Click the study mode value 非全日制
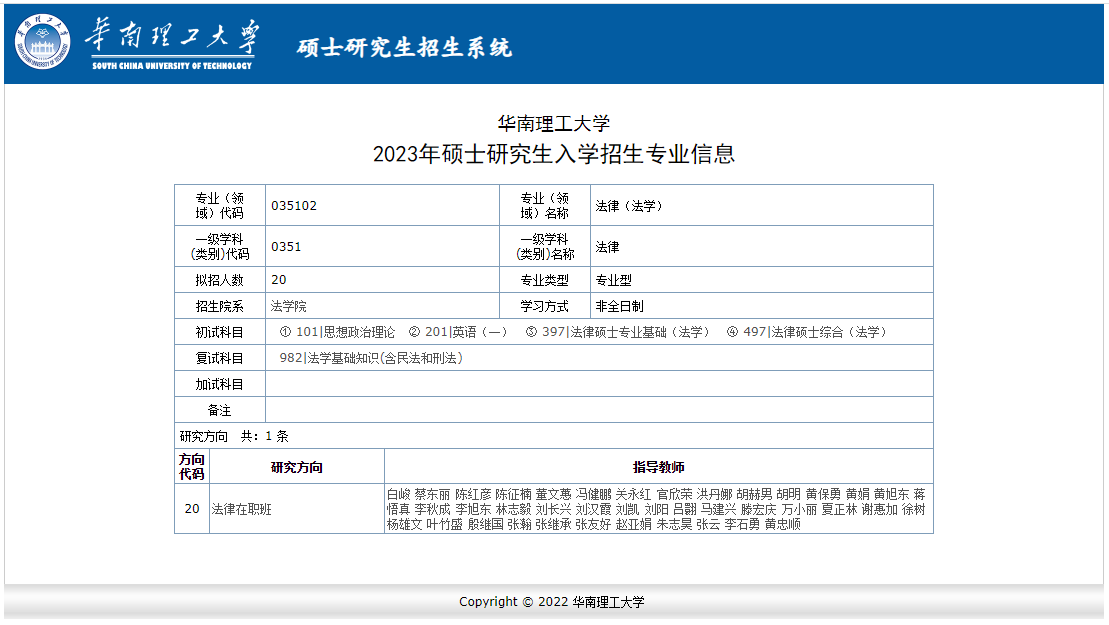The image size is (1109, 625). tap(620, 306)
